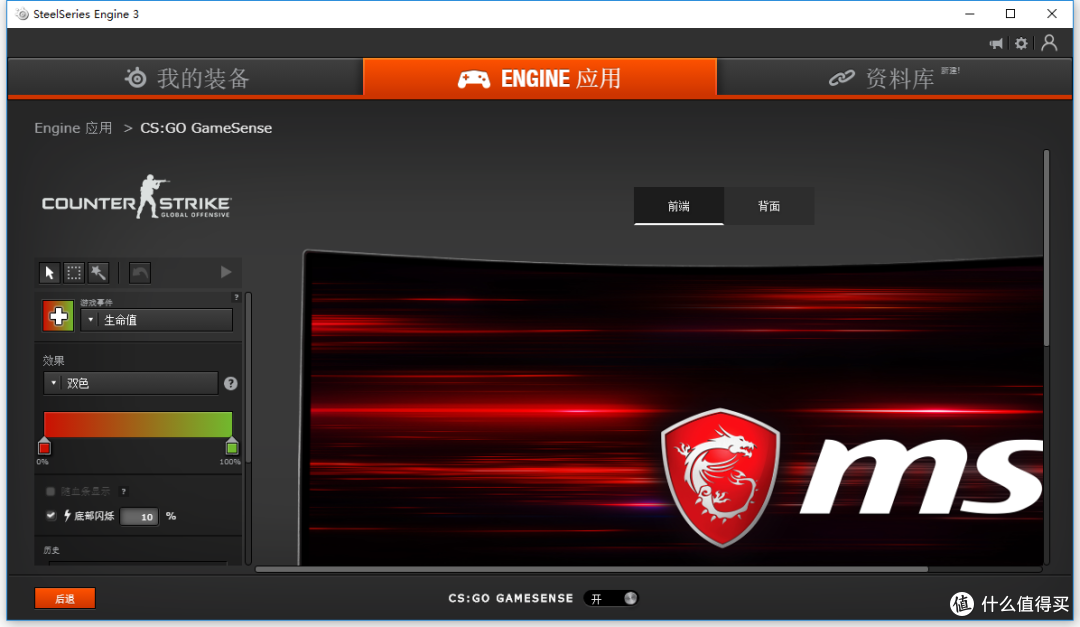This screenshot has height=627, width=1080.
Task: Click the 底部闪烁 percent input field
Action: click(139, 517)
